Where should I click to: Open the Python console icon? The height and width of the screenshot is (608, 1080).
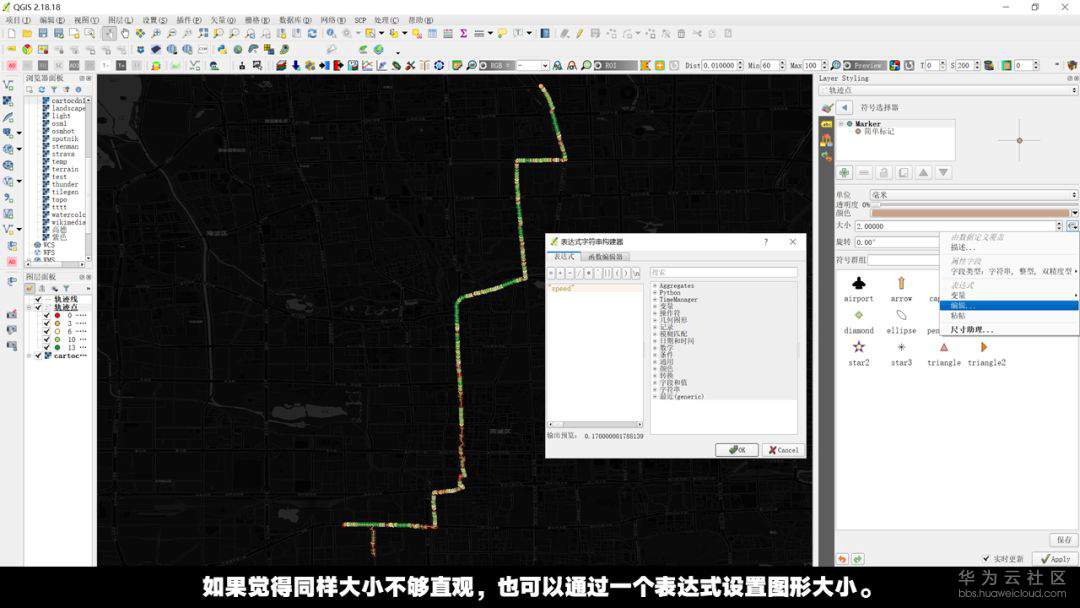coord(222,50)
